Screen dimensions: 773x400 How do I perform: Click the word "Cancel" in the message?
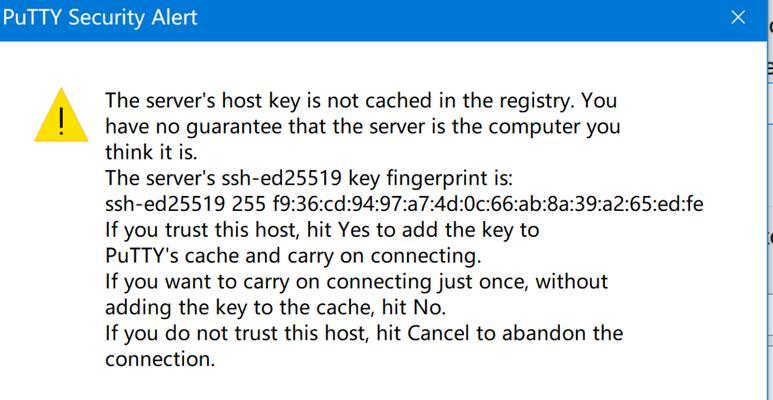pos(439,333)
